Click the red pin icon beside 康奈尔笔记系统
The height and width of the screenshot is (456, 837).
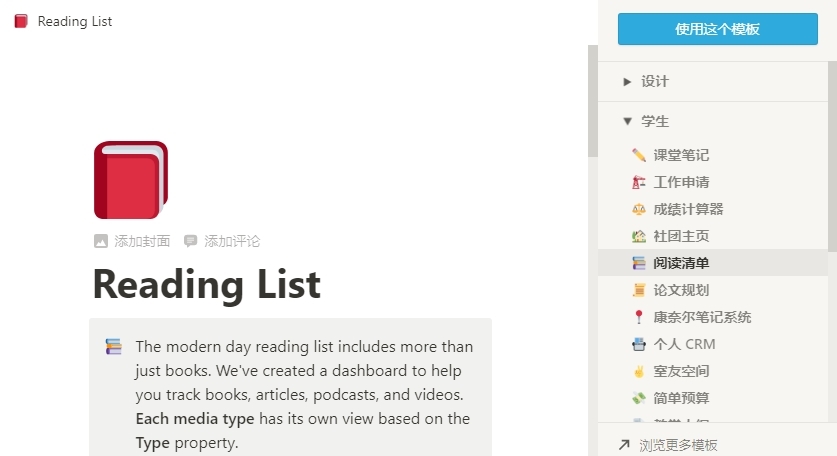pyautogui.click(x=638, y=317)
